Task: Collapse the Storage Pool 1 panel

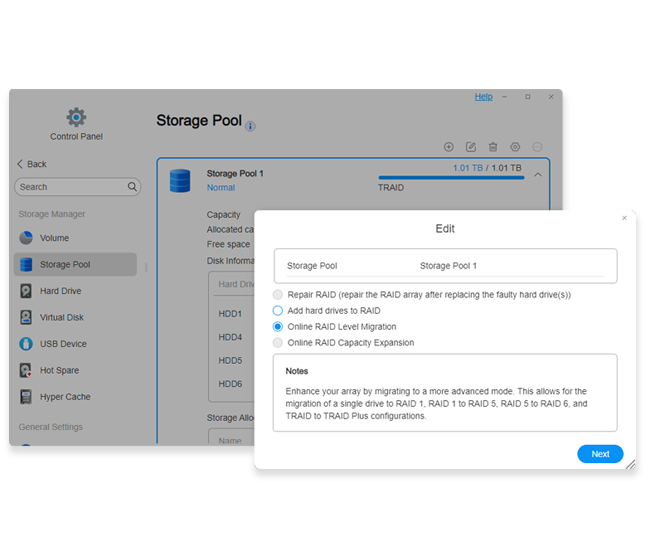Action: (x=538, y=174)
